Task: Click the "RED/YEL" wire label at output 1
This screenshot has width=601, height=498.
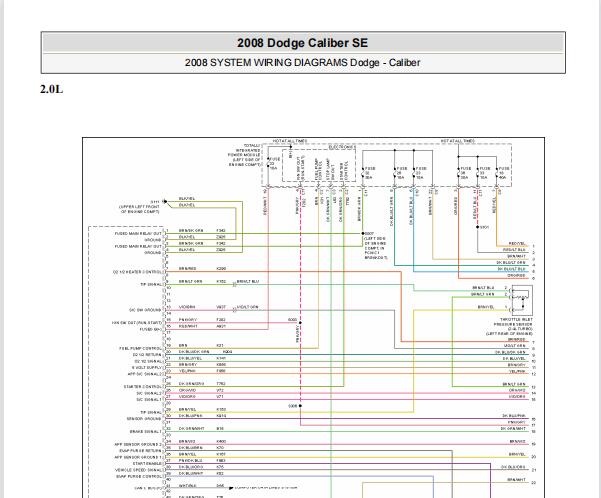Action: coord(517,243)
